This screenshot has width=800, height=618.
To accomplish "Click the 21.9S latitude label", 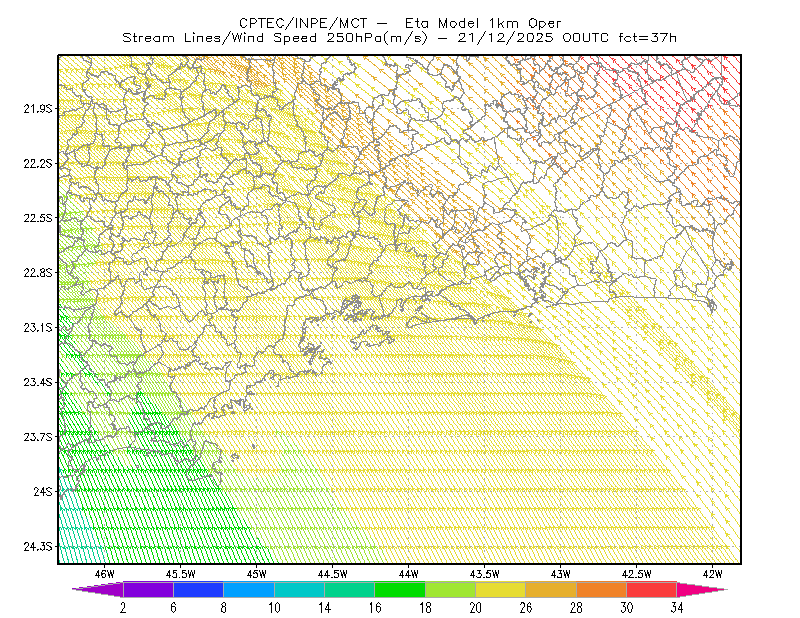I will point(38,109).
